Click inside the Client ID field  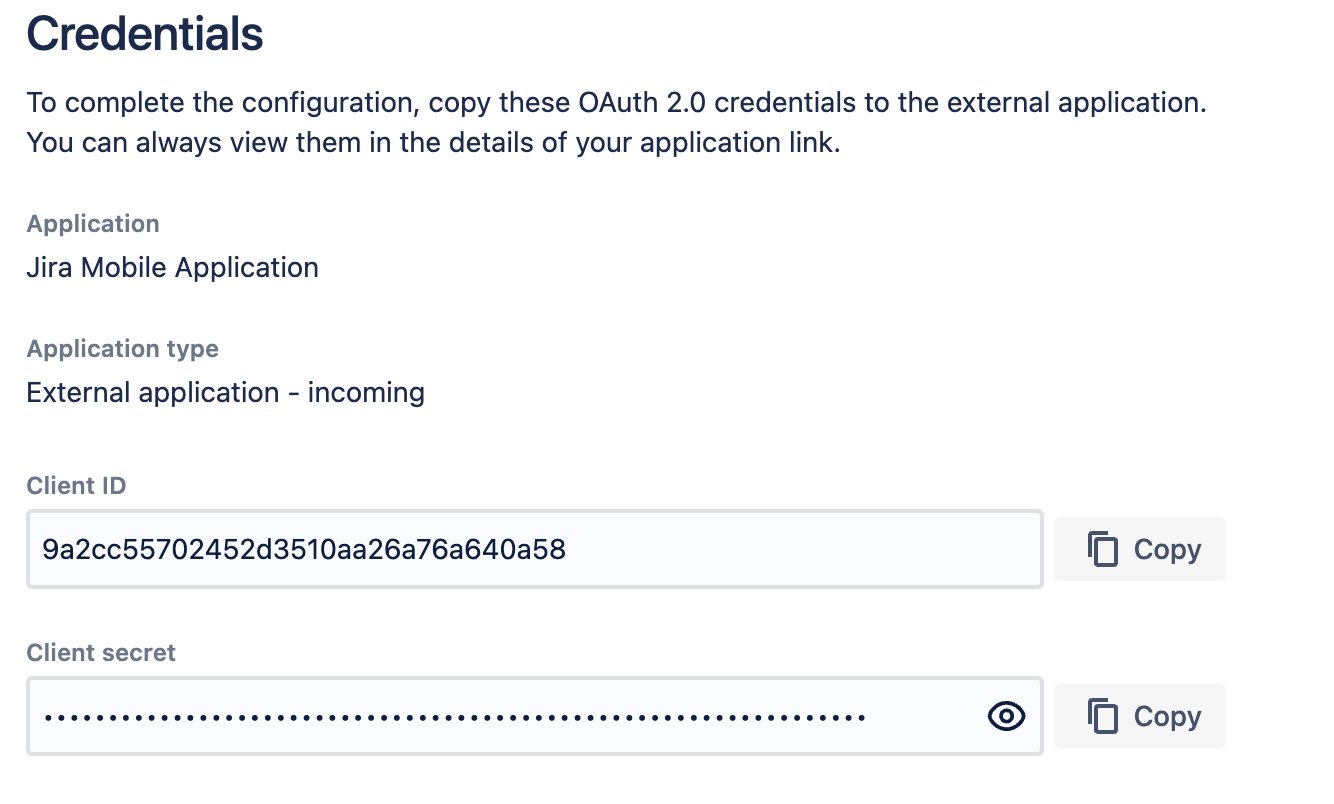pos(800,549)
